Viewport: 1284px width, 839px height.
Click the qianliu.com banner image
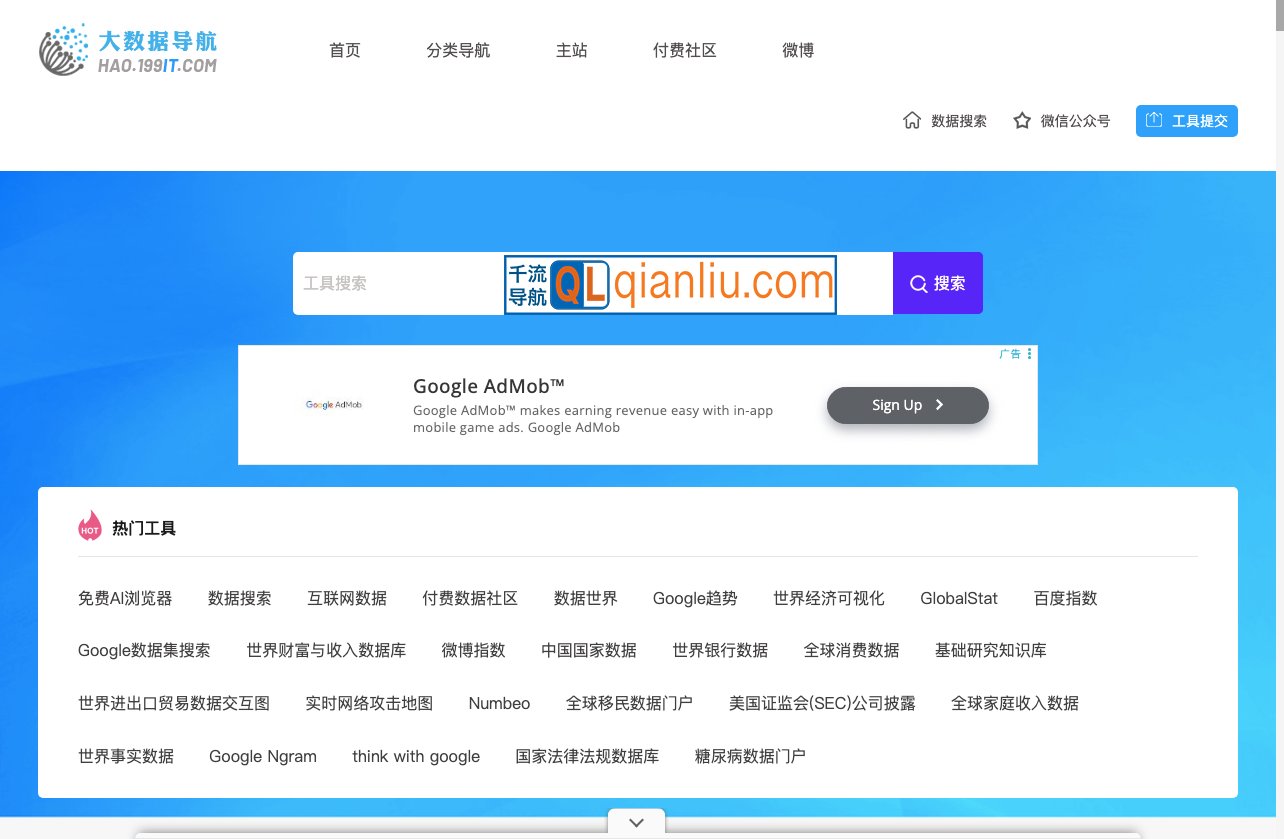[670, 283]
